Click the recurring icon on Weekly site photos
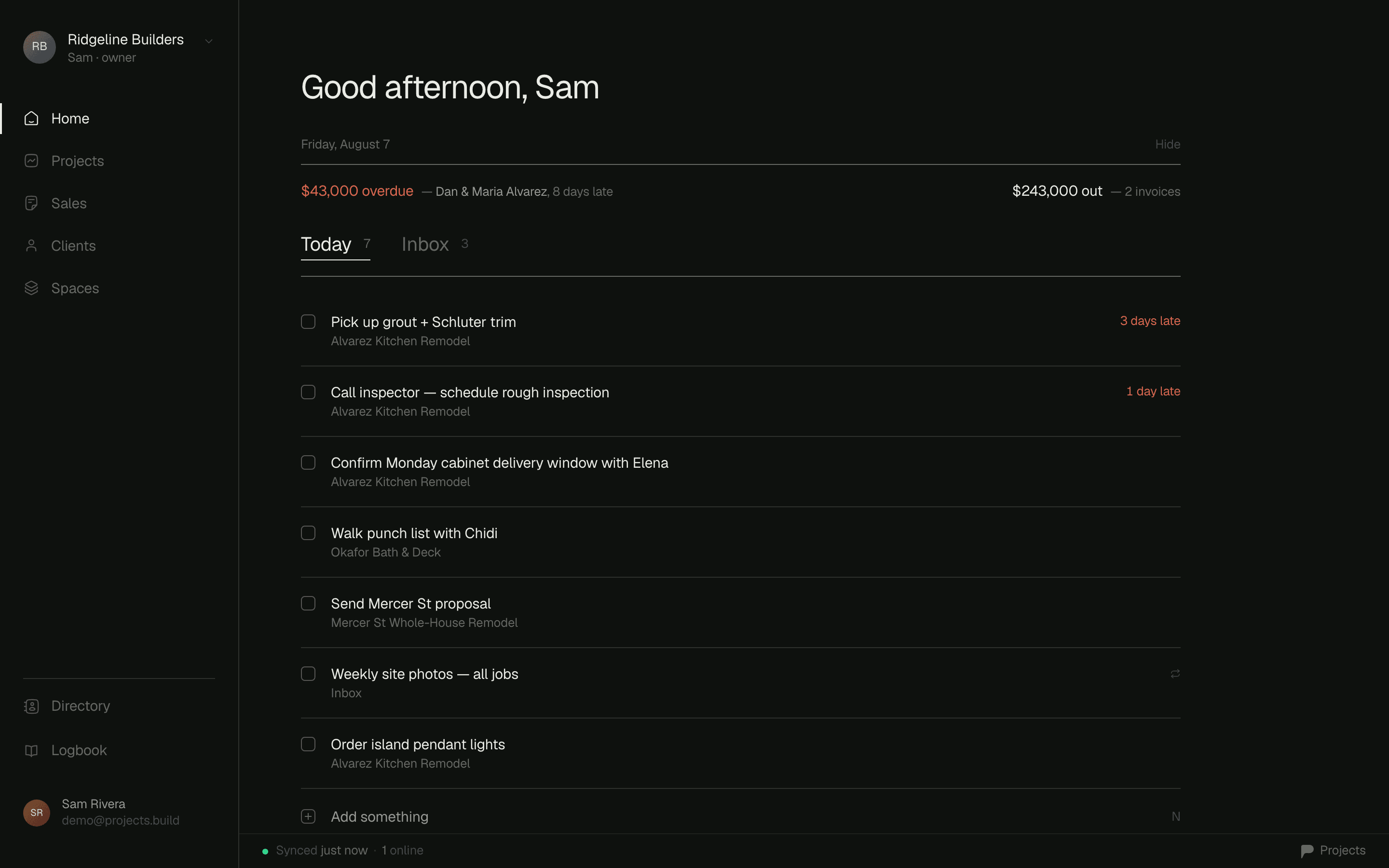1389x868 pixels. pyautogui.click(x=1175, y=674)
